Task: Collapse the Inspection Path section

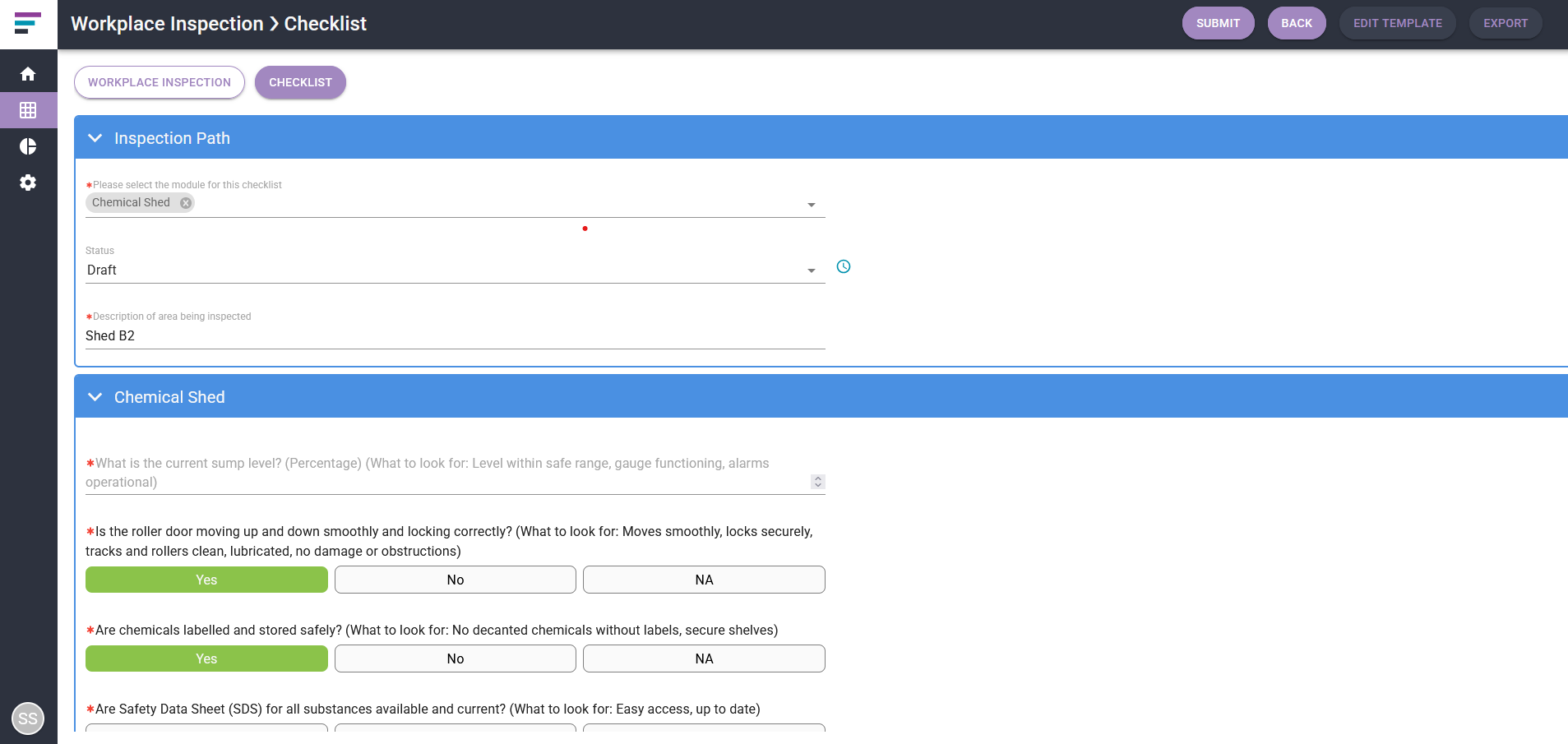Action: click(x=95, y=138)
